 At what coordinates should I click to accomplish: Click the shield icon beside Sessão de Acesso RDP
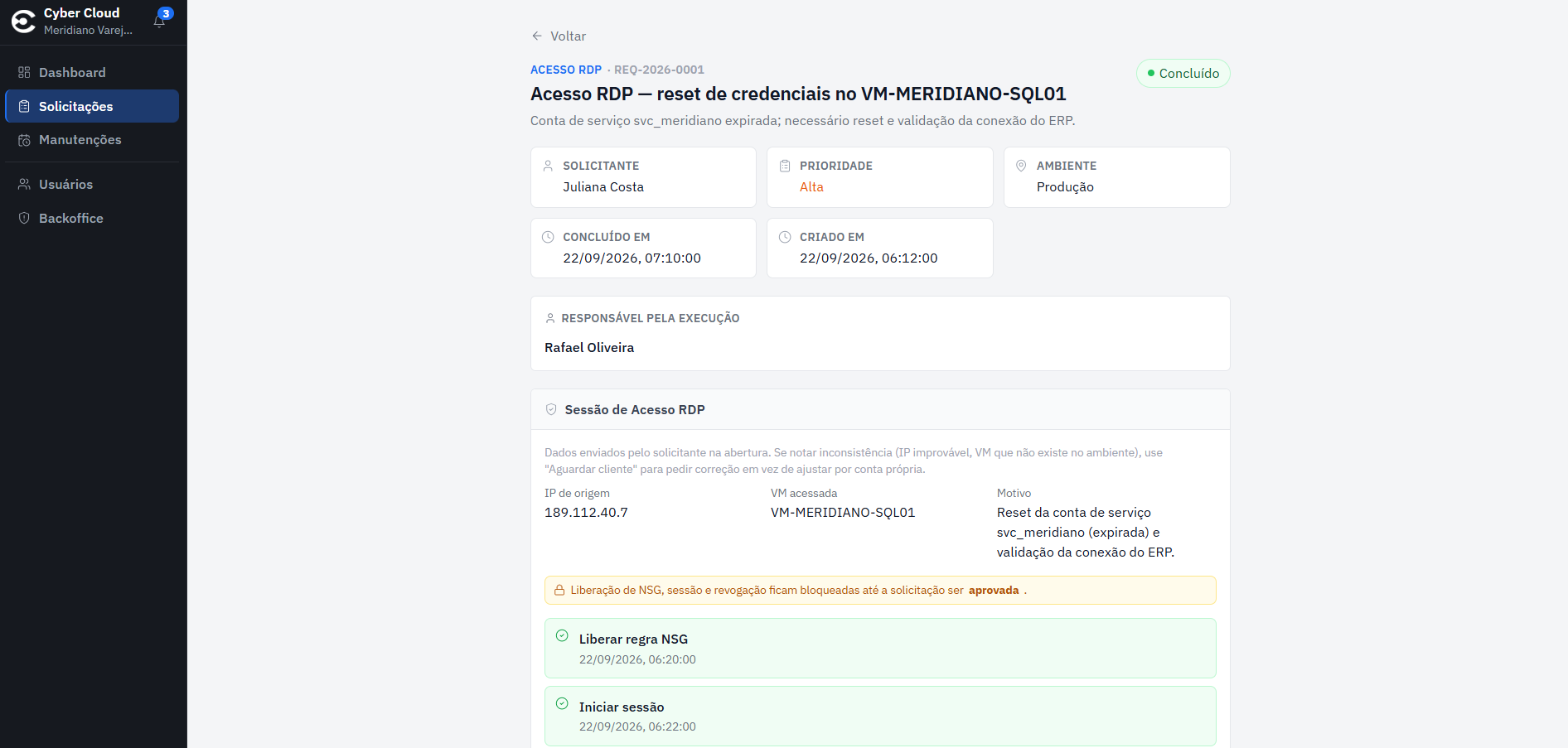pos(551,409)
